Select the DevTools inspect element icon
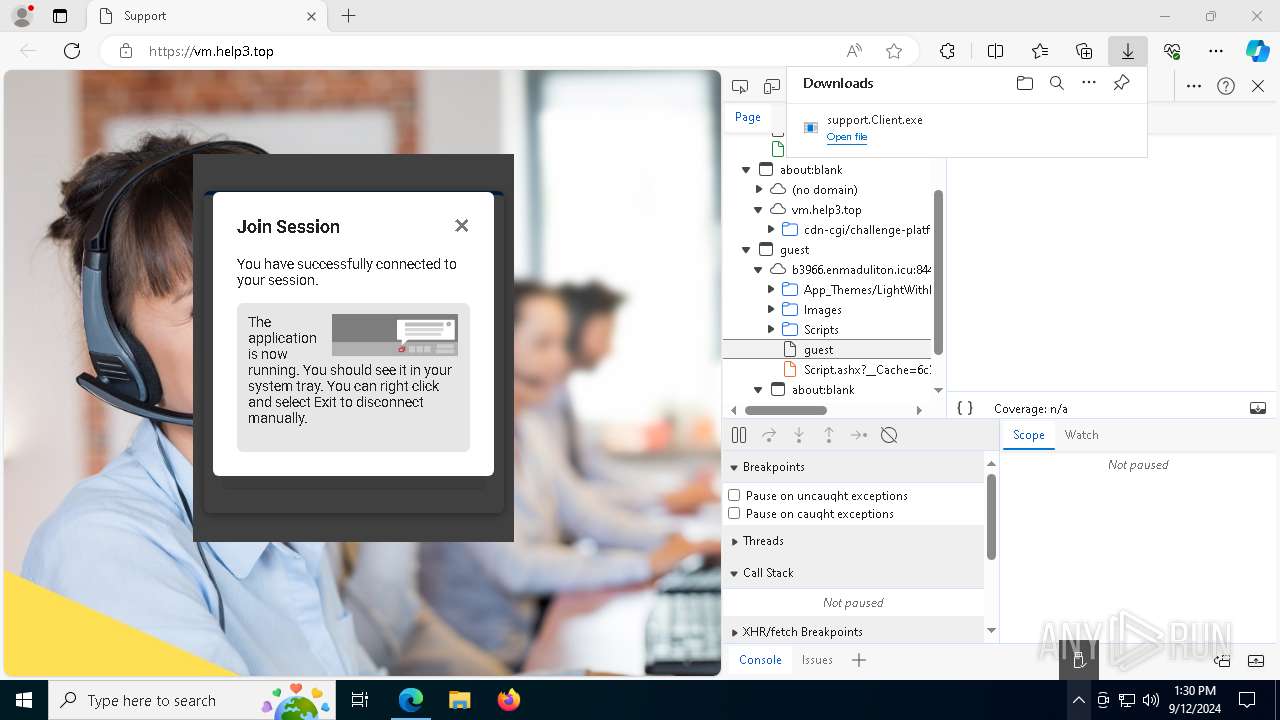 coord(740,86)
